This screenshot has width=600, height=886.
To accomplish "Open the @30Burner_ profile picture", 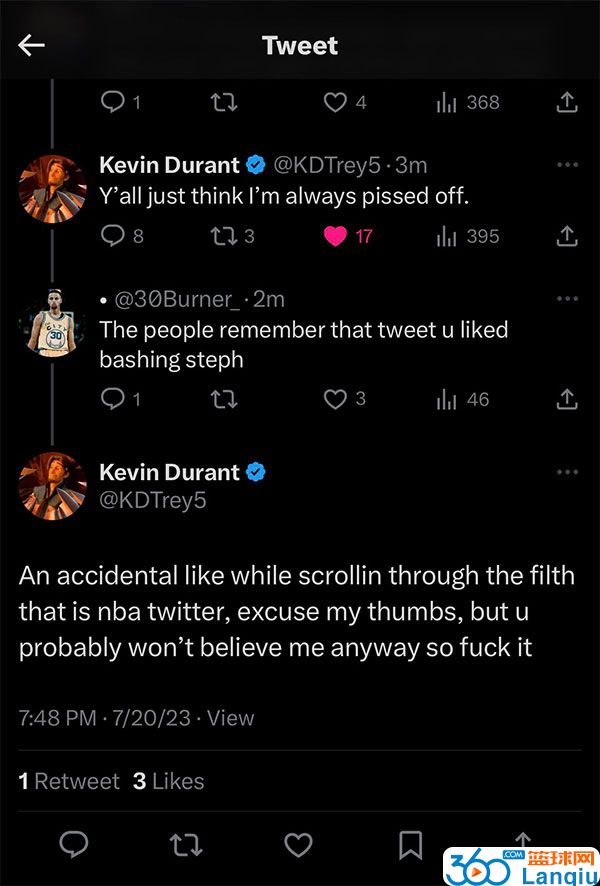I will click(x=53, y=324).
